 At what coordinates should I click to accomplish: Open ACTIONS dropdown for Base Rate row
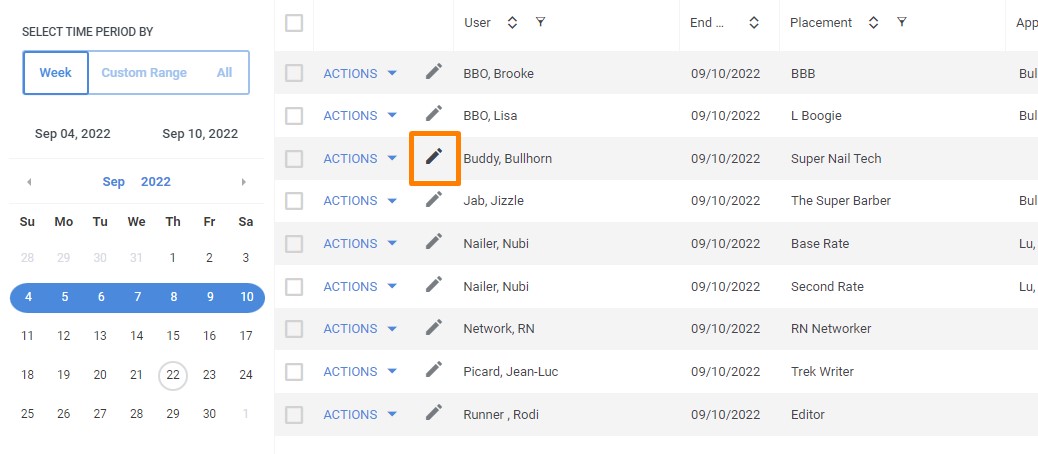[360, 244]
